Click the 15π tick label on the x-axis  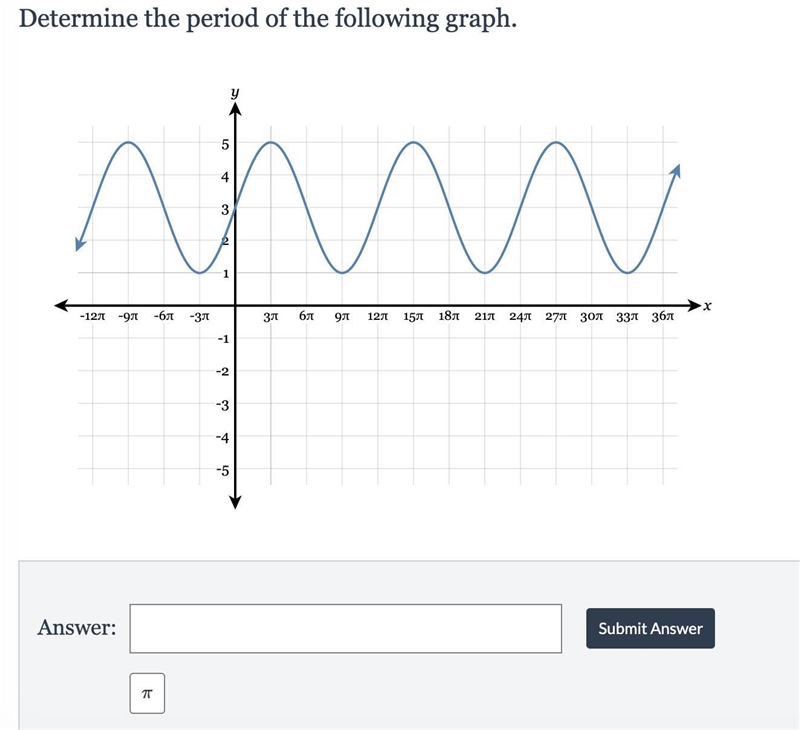point(413,317)
